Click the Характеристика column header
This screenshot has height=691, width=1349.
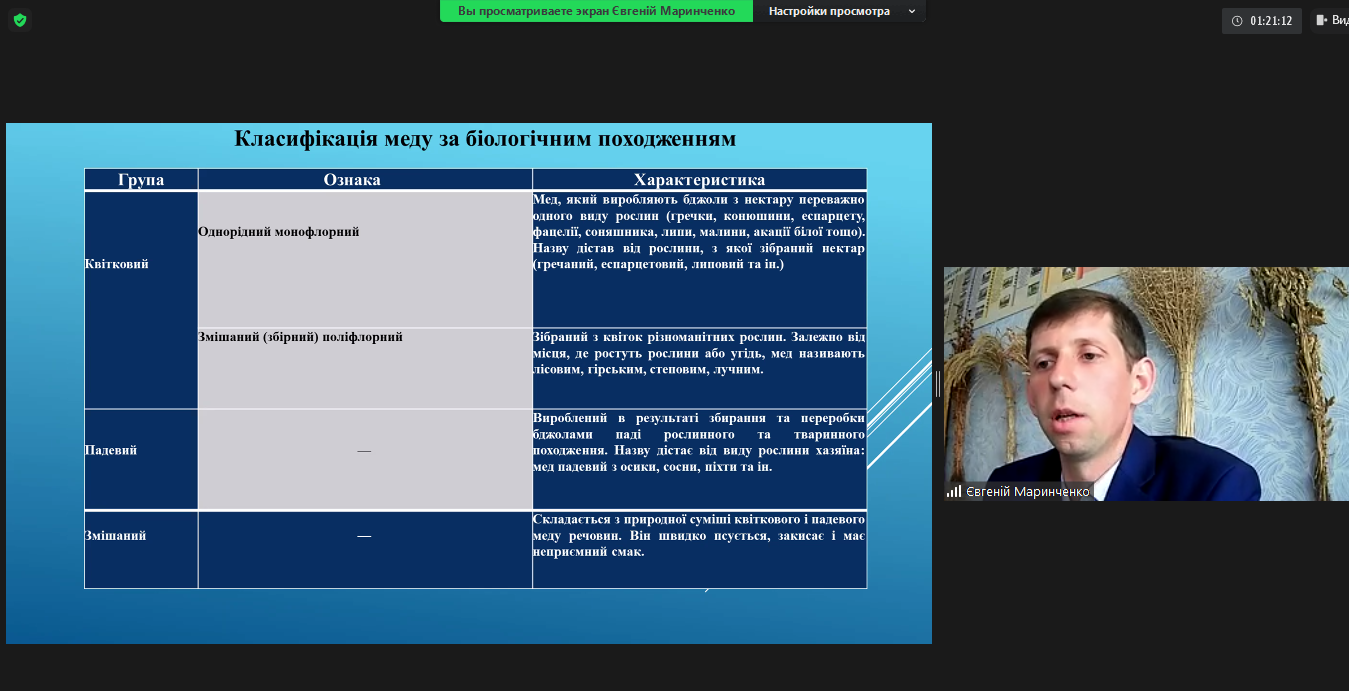click(x=699, y=180)
